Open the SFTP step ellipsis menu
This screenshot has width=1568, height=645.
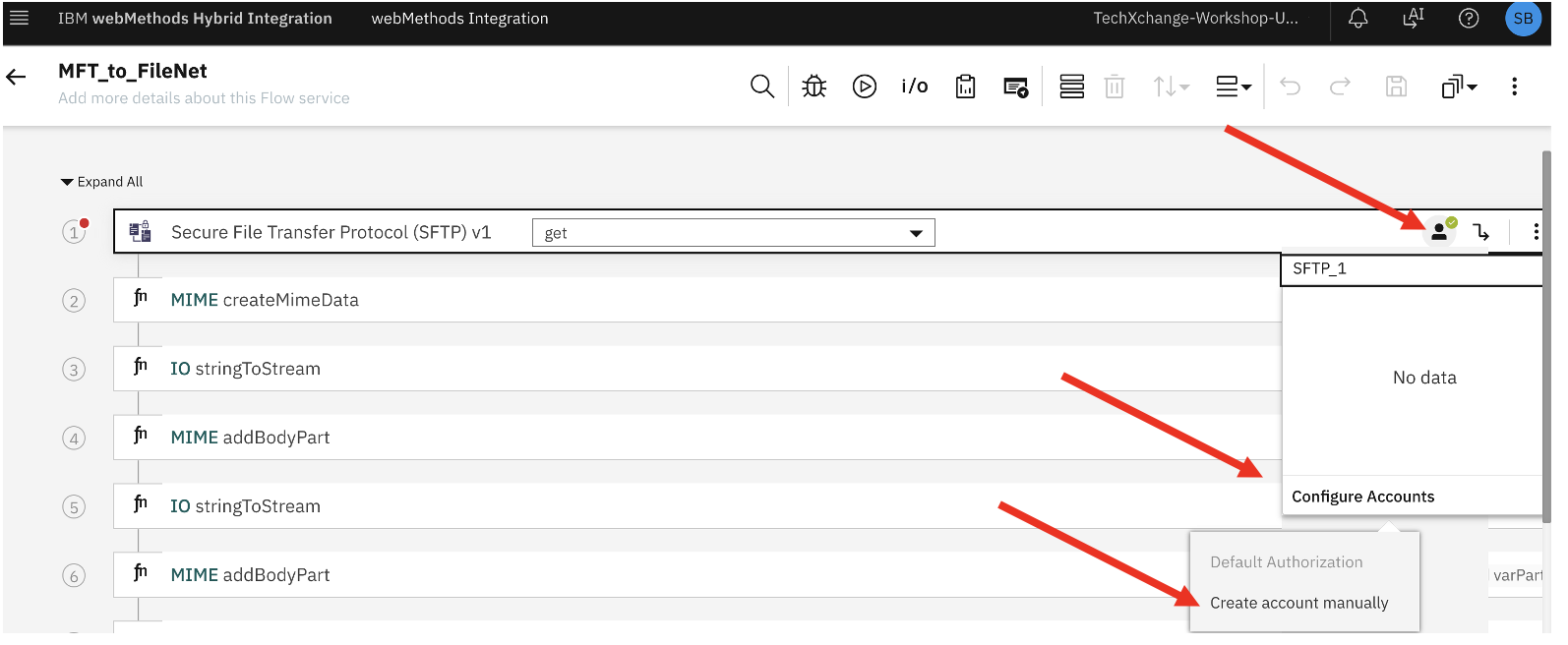(1536, 232)
